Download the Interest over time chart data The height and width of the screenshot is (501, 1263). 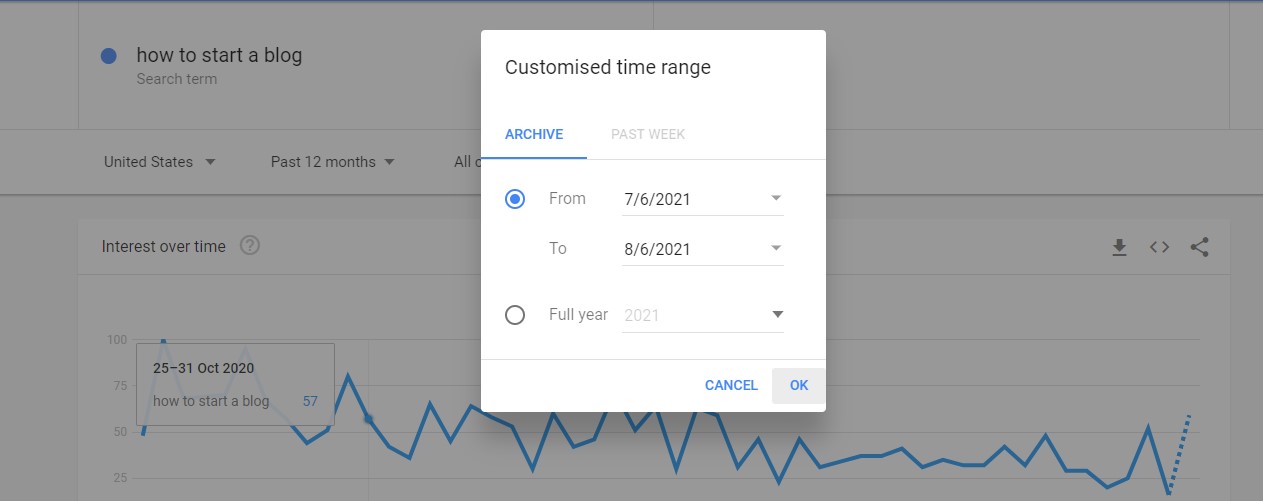1119,247
